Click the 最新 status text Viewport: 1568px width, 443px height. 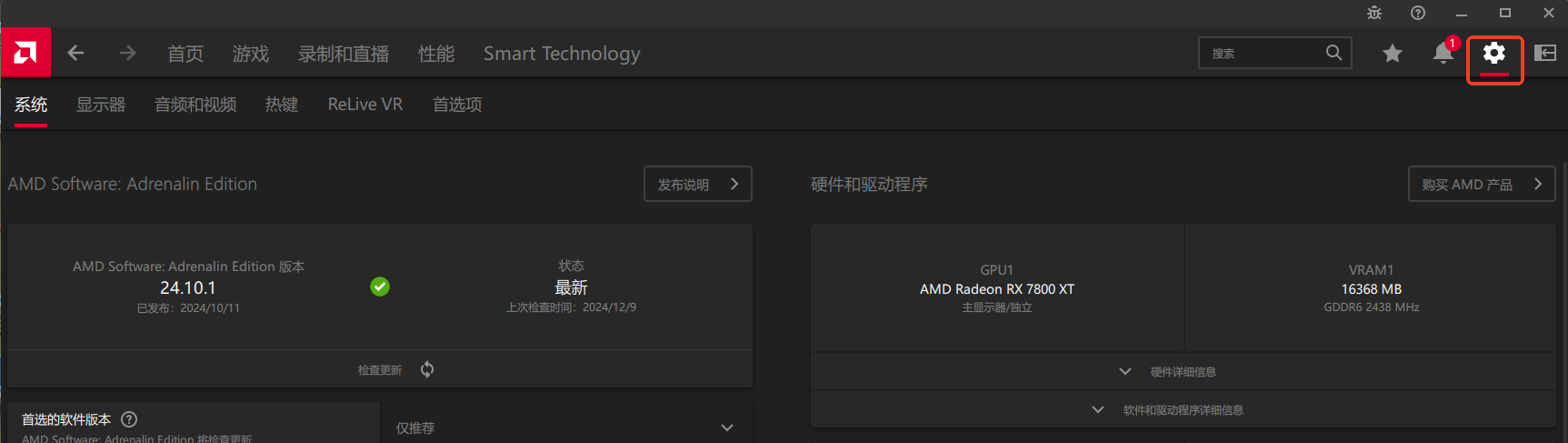(572, 287)
